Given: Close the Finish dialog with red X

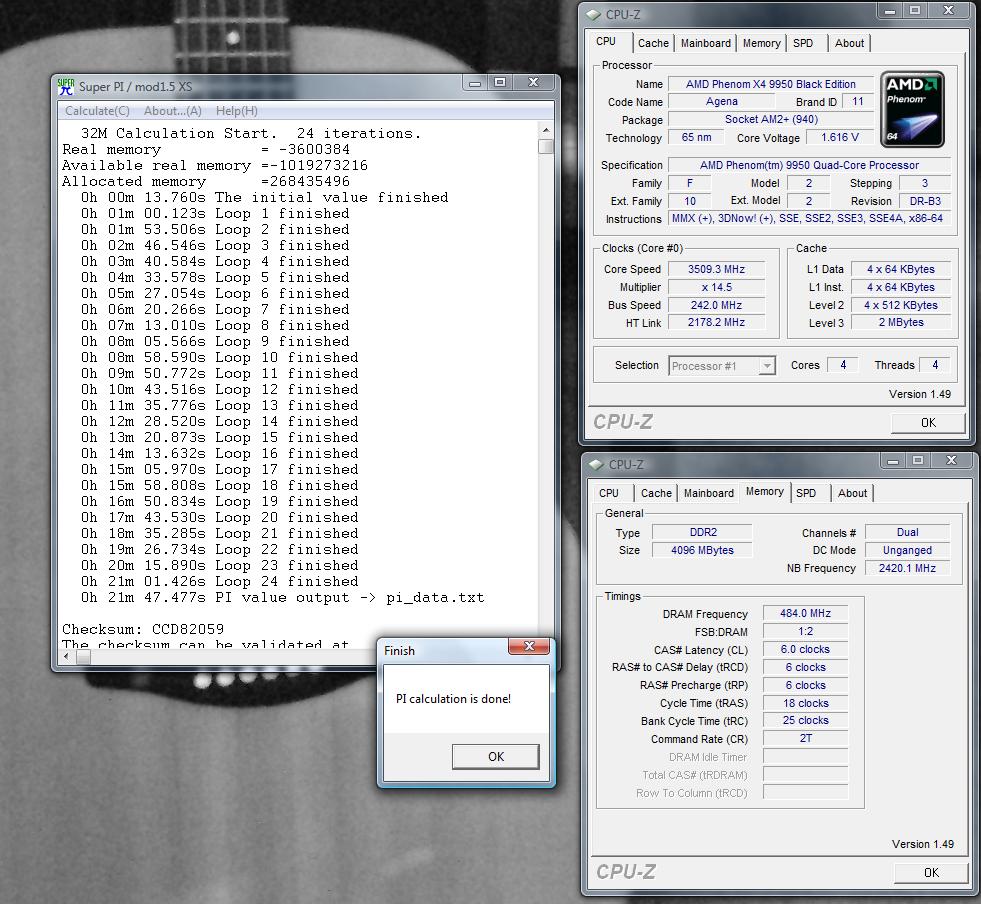Looking at the screenshot, I should pyautogui.click(x=529, y=646).
